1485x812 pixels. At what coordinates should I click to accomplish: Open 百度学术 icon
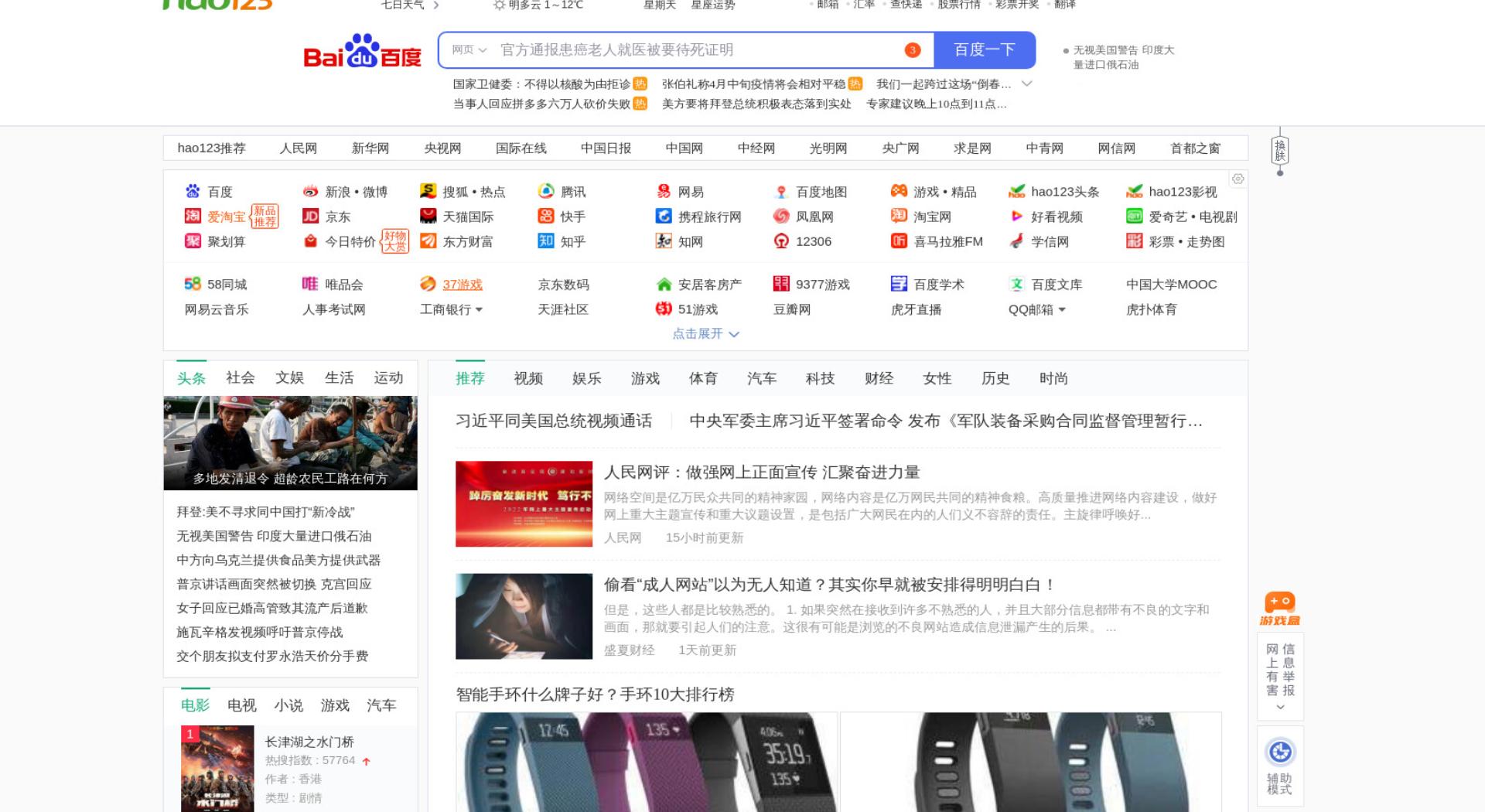pyautogui.click(x=899, y=284)
